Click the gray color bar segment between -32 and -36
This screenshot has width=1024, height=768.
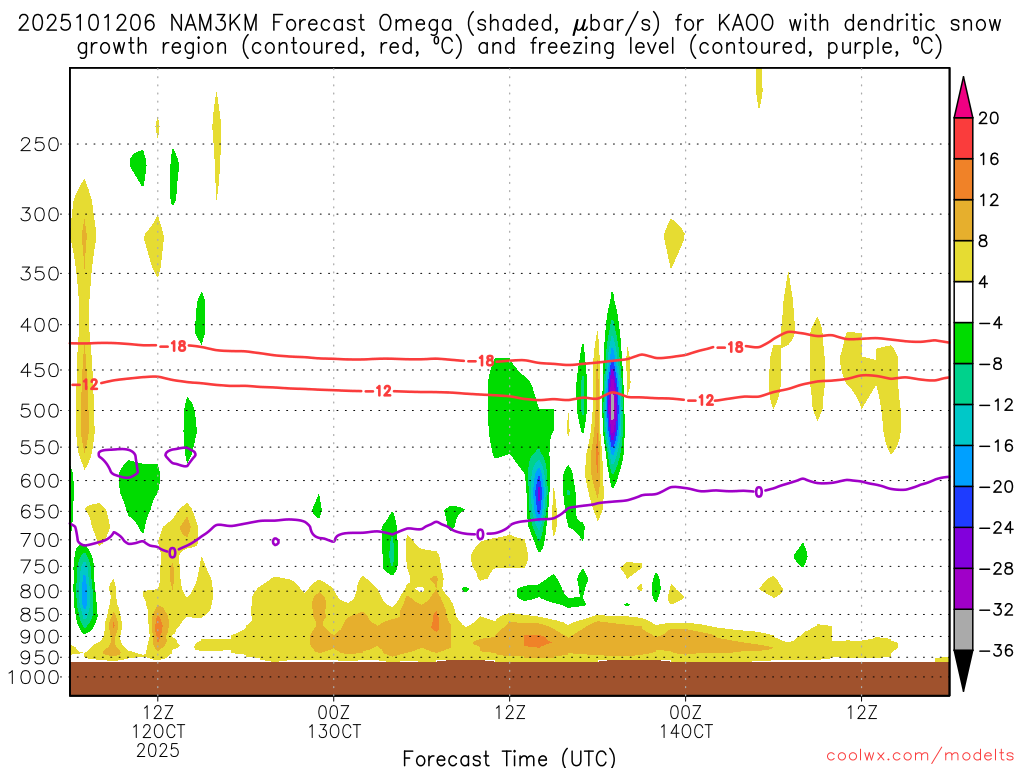tap(963, 630)
